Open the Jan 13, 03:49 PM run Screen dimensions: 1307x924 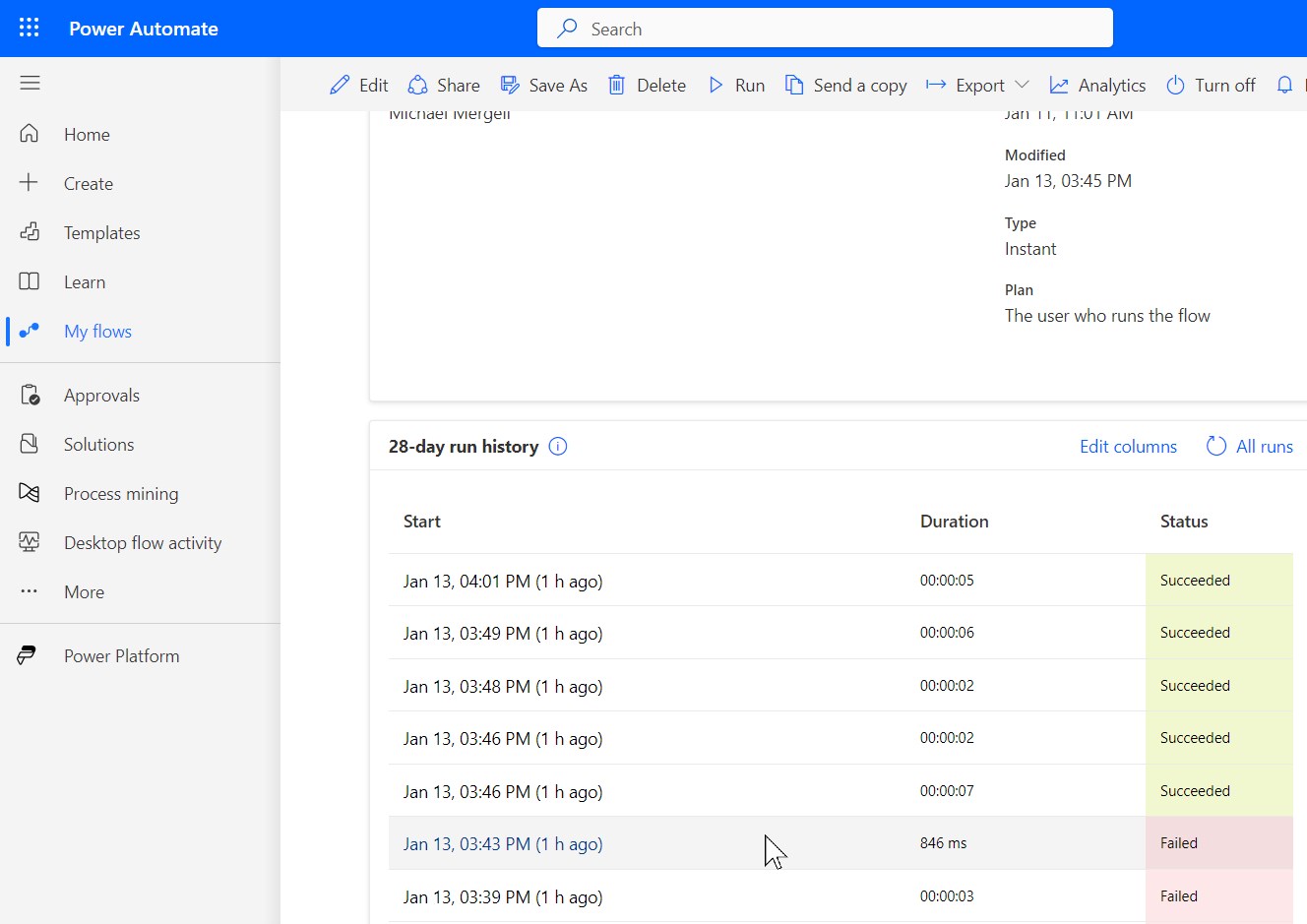[x=503, y=633]
